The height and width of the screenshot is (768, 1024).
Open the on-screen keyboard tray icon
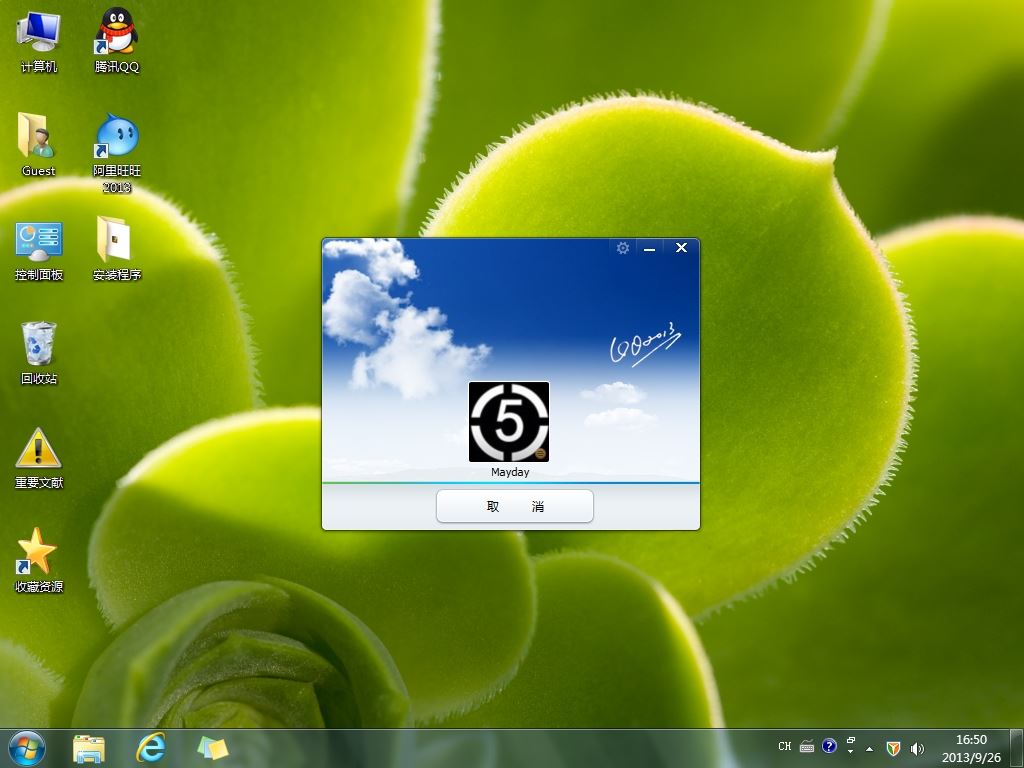point(807,746)
